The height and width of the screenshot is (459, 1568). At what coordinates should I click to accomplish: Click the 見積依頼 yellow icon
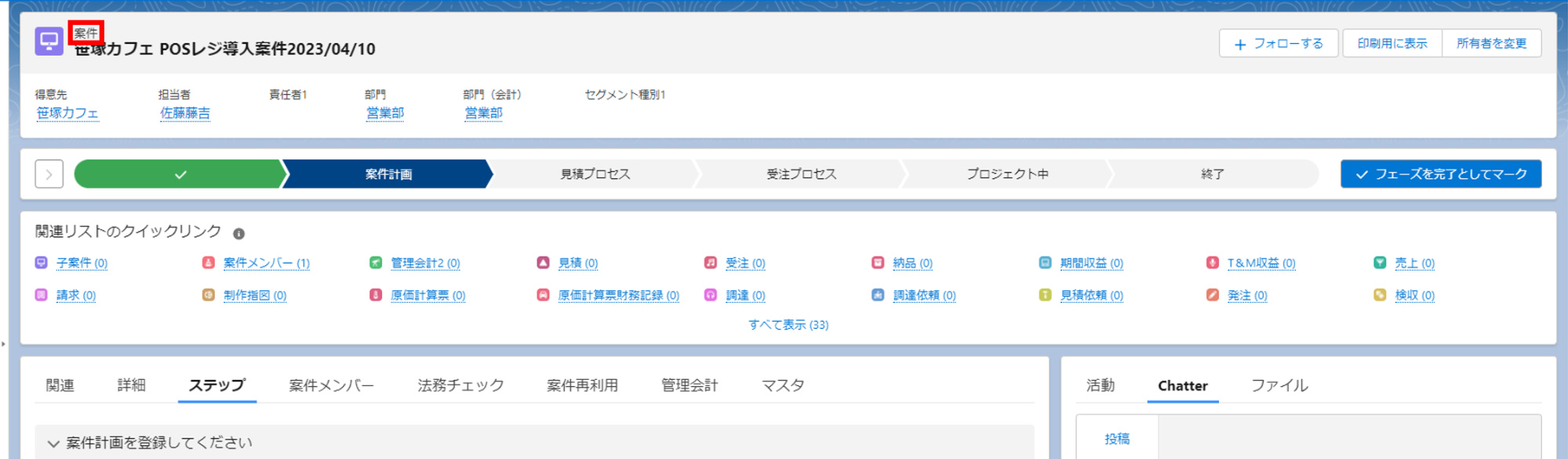click(1045, 295)
